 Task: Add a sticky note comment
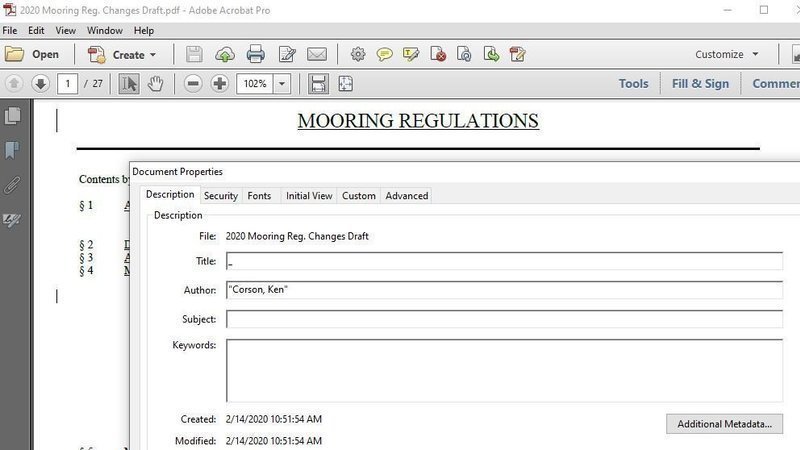pyautogui.click(x=384, y=54)
